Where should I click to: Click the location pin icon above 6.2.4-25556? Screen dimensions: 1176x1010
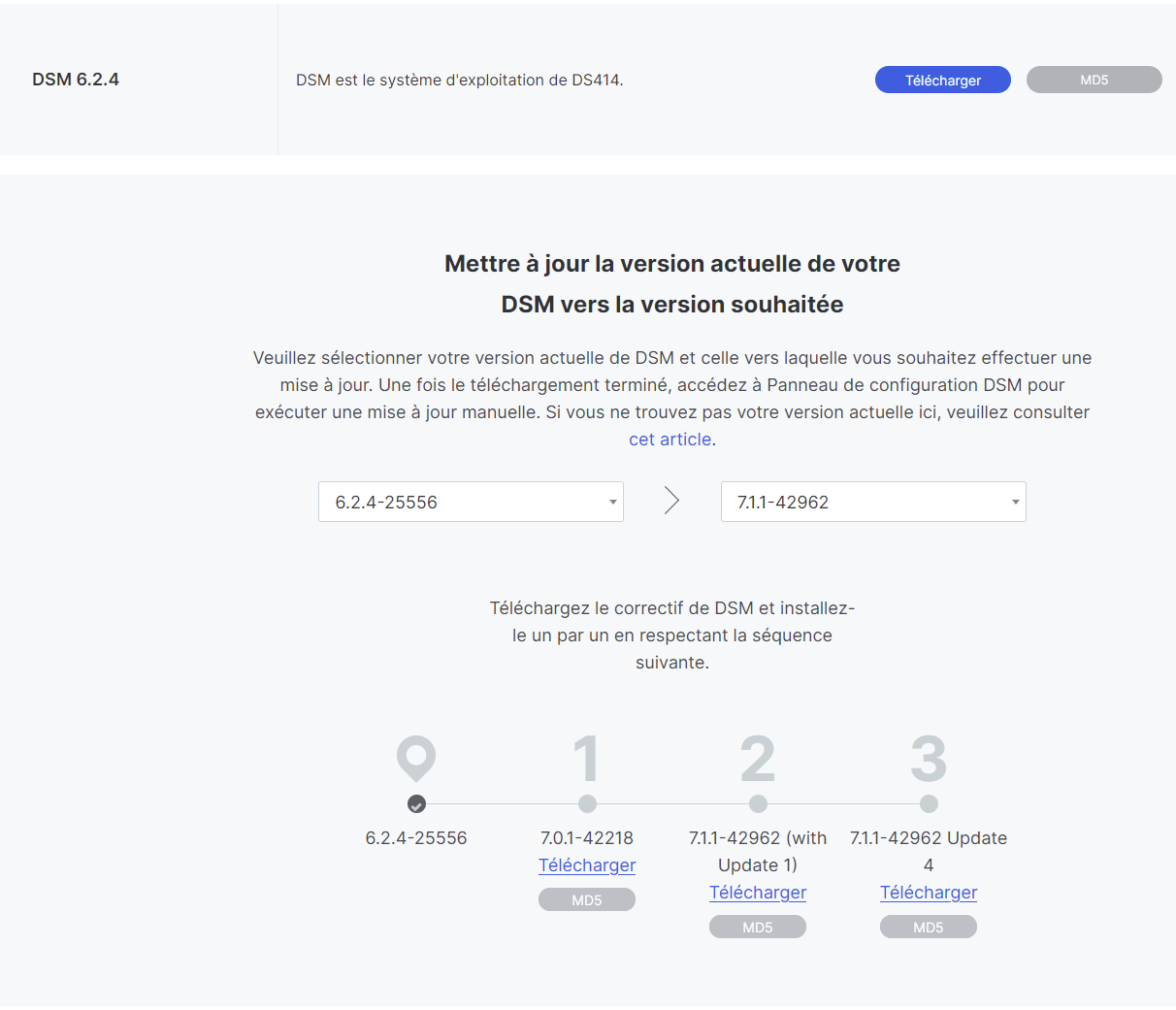point(416,758)
